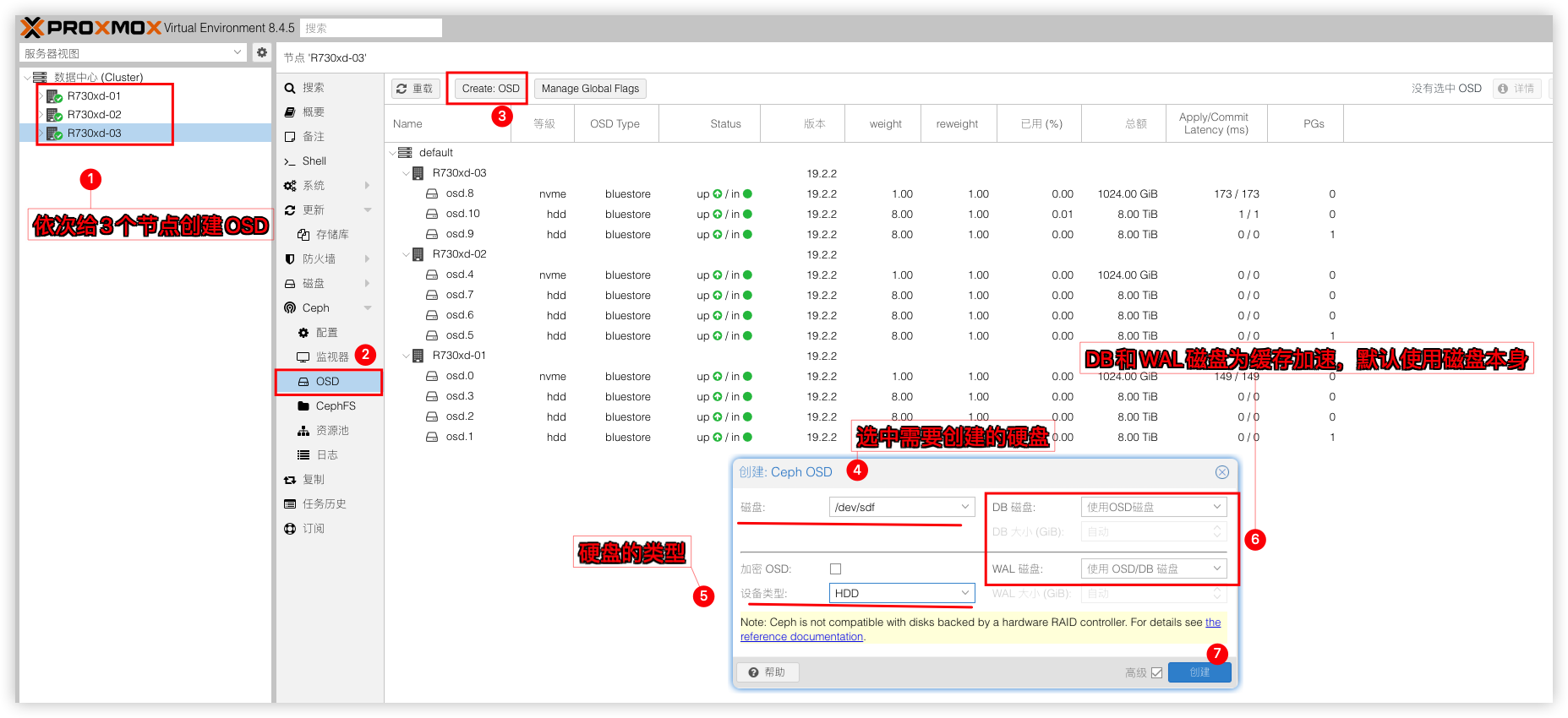Expand the 系统 submenu arrow

[x=368, y=186]
